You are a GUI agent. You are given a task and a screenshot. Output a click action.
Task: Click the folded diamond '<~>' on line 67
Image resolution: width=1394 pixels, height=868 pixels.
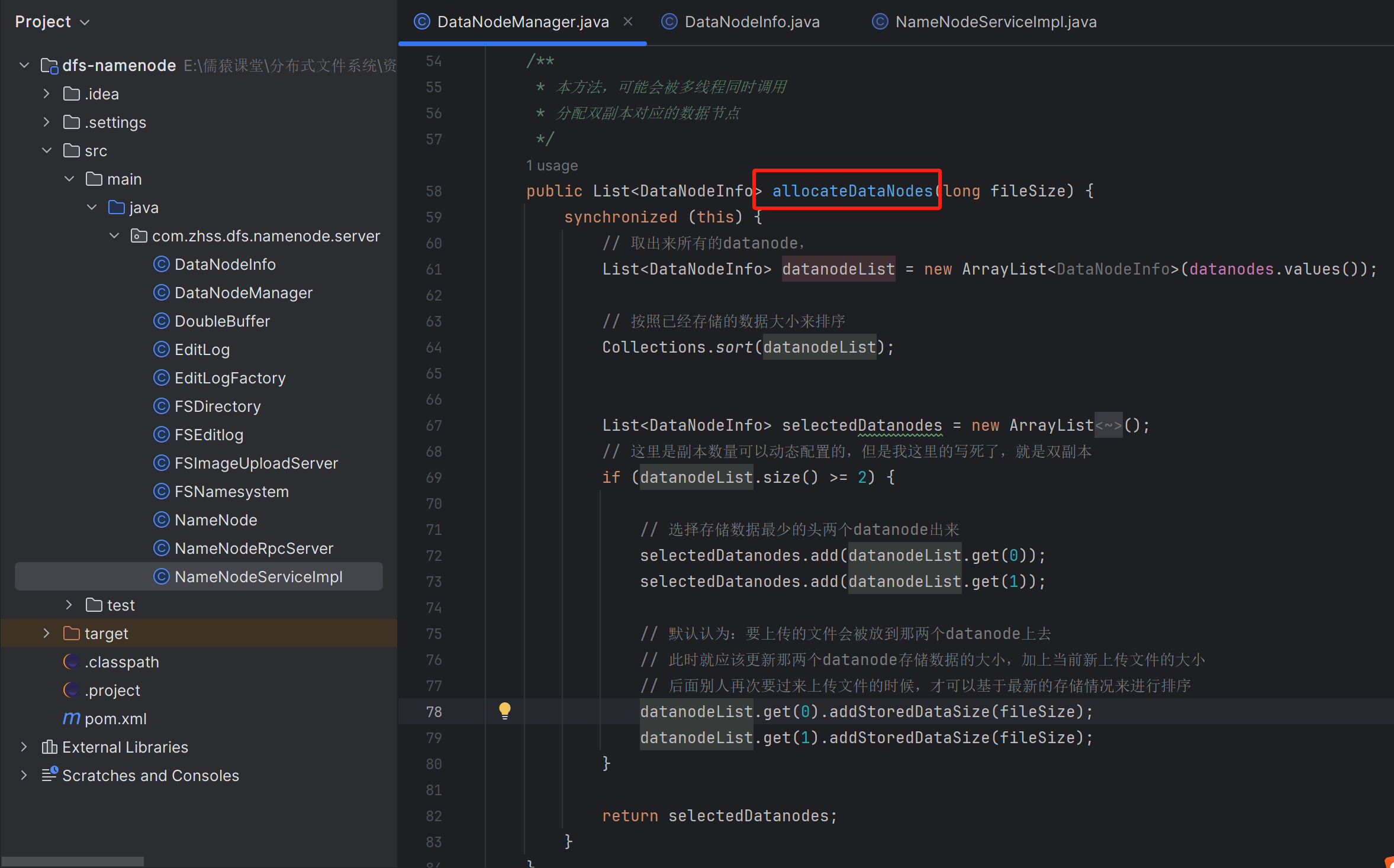pos(1108,425)
